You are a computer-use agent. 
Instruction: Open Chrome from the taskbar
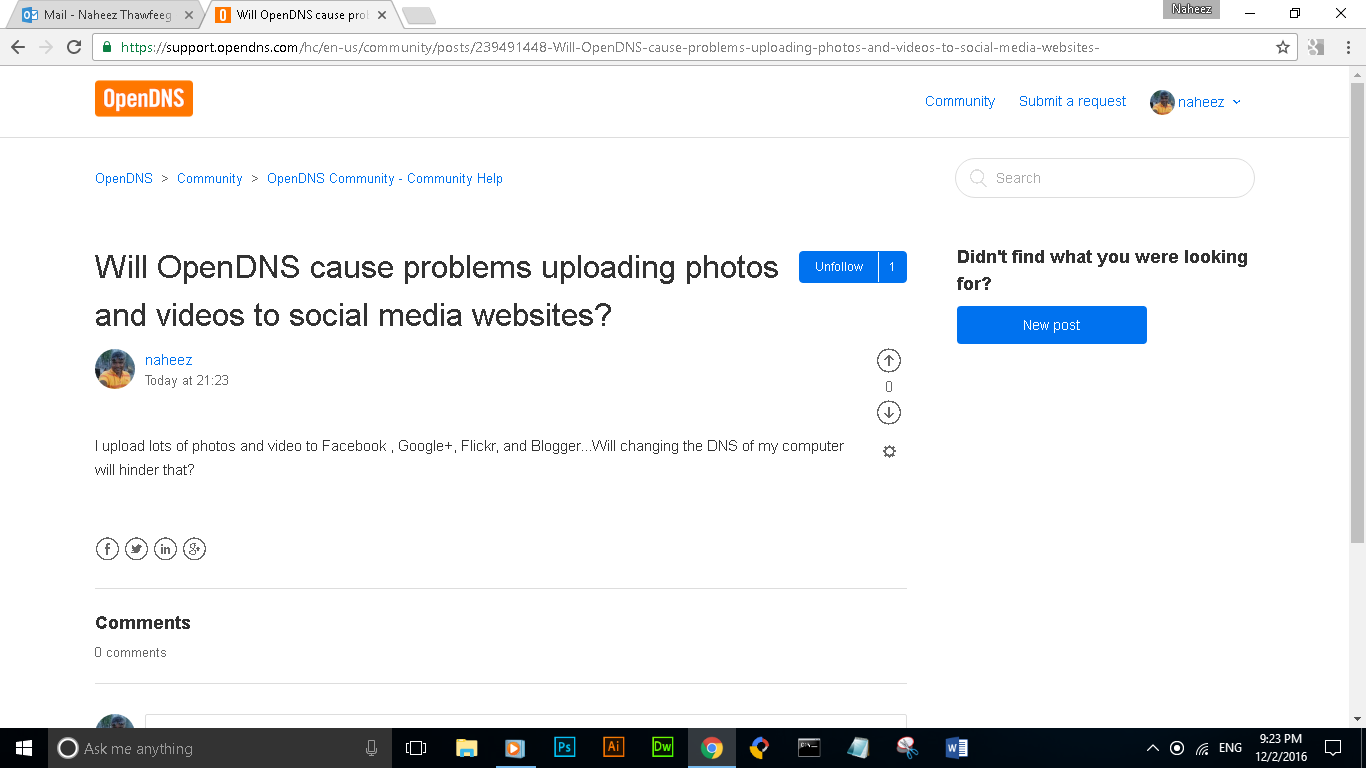pos(711,748)
